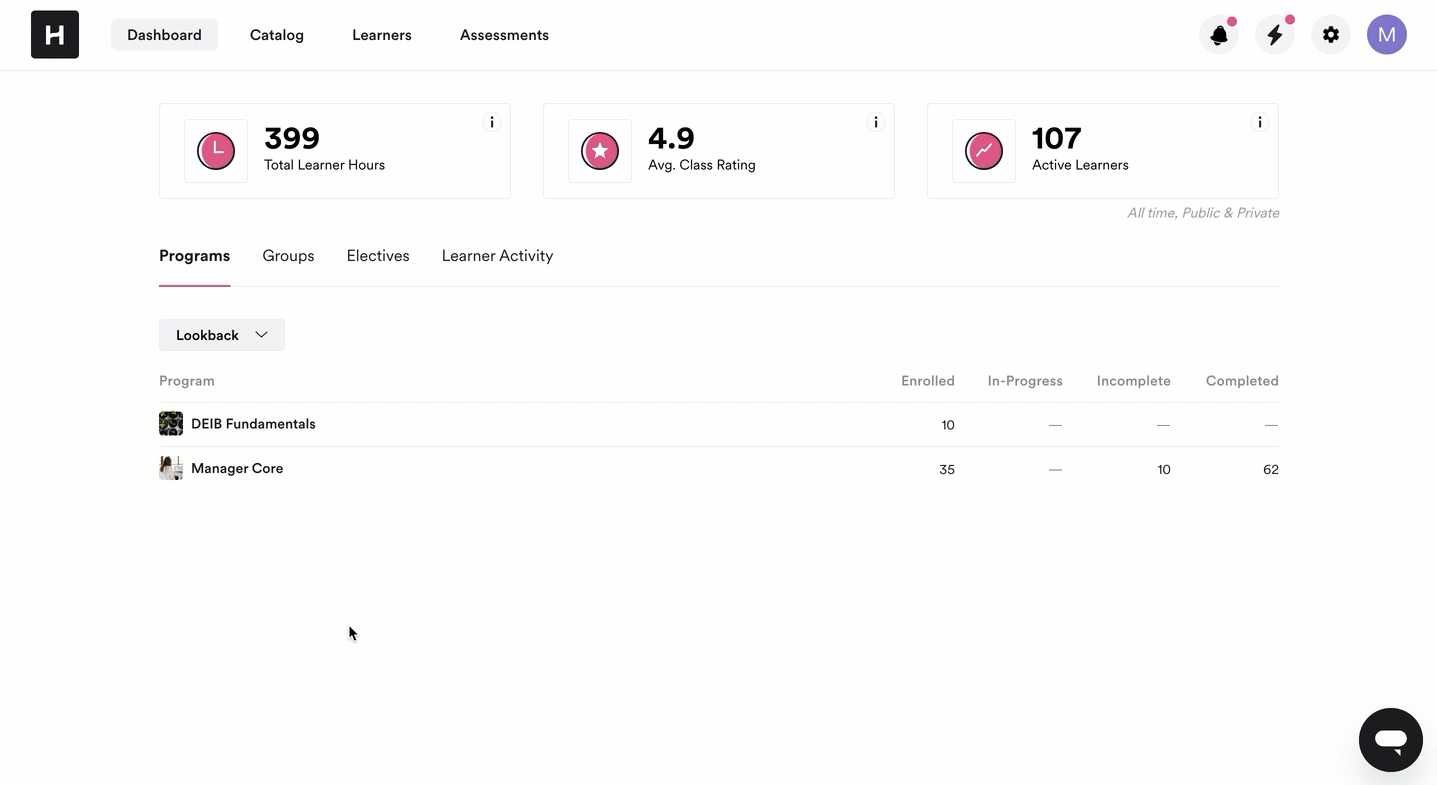The width and height of the screenshot is (1437, 785).
Task: Open the M user avatar menu
Action: pos(1387,35)
